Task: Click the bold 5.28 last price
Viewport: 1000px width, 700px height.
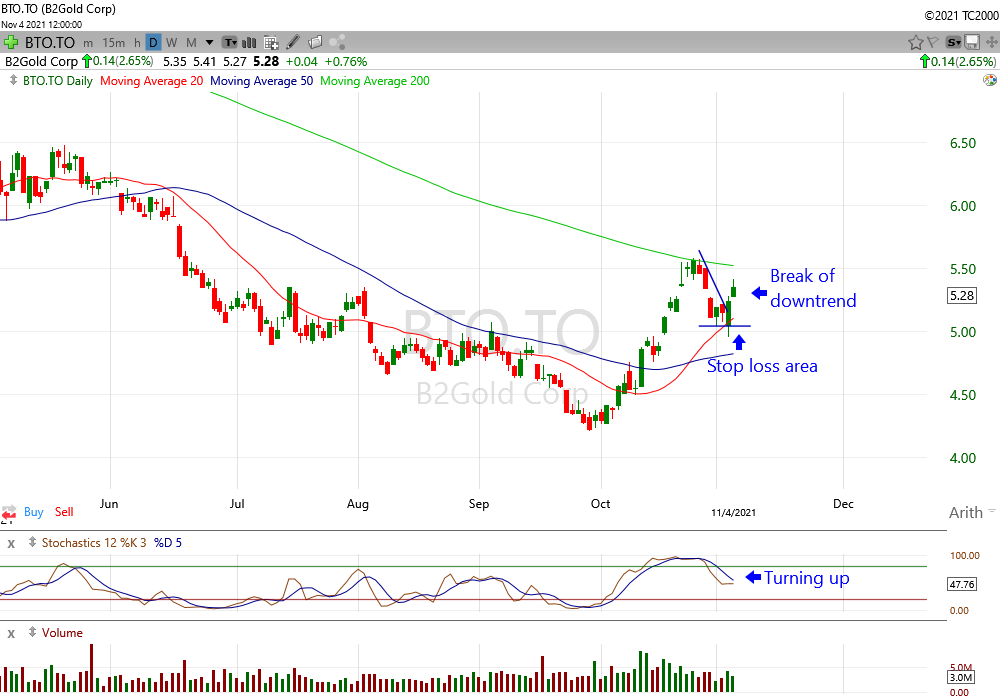Action: tap(266, 62)
